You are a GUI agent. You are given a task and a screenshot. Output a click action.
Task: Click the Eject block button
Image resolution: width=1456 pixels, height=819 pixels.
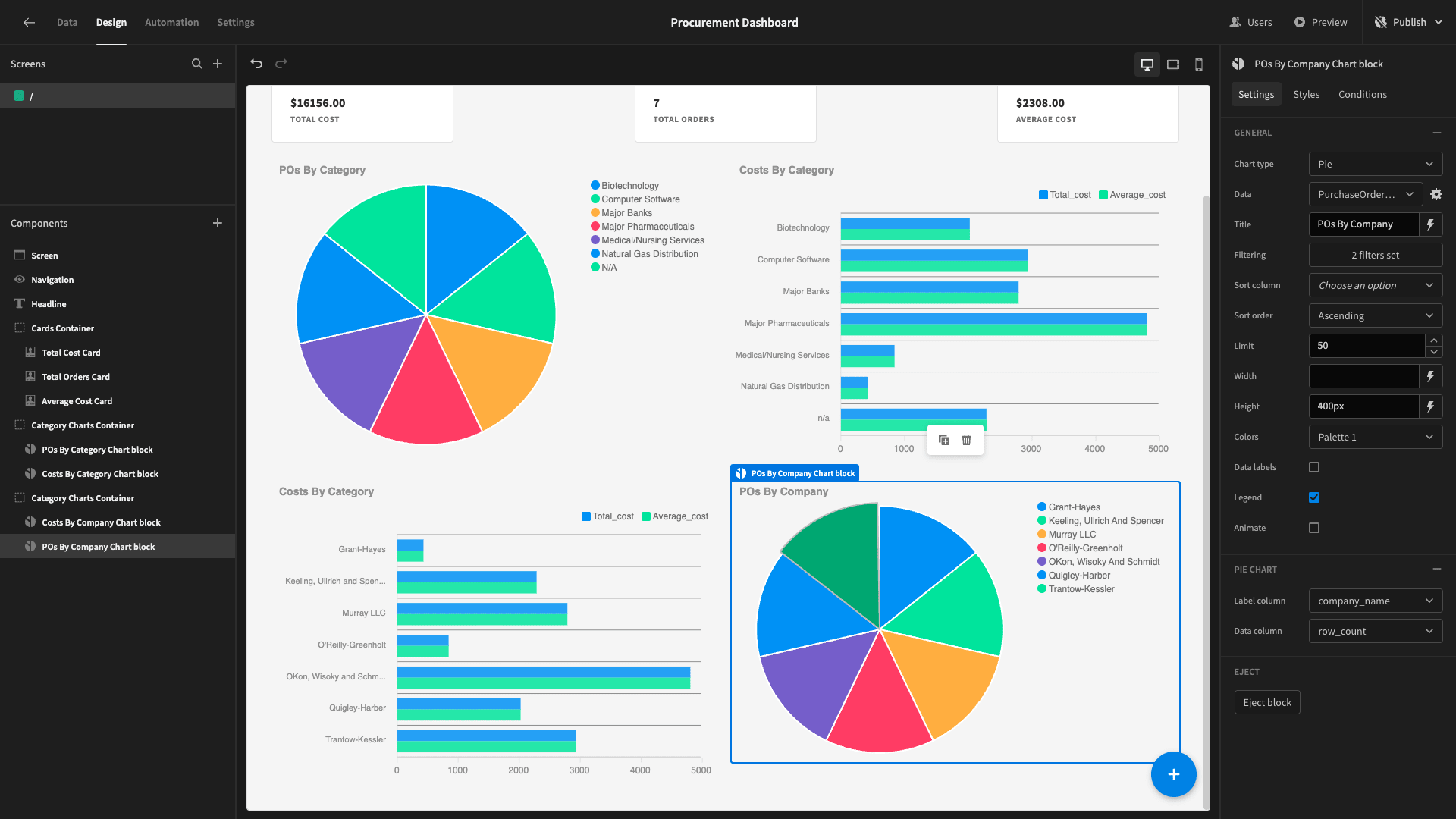coord(1266,702)
